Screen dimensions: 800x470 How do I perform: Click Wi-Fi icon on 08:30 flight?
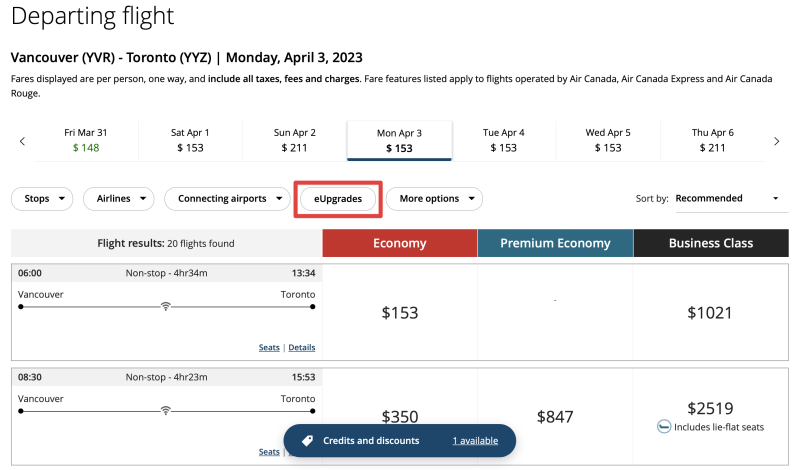click(x=165, y=410)
